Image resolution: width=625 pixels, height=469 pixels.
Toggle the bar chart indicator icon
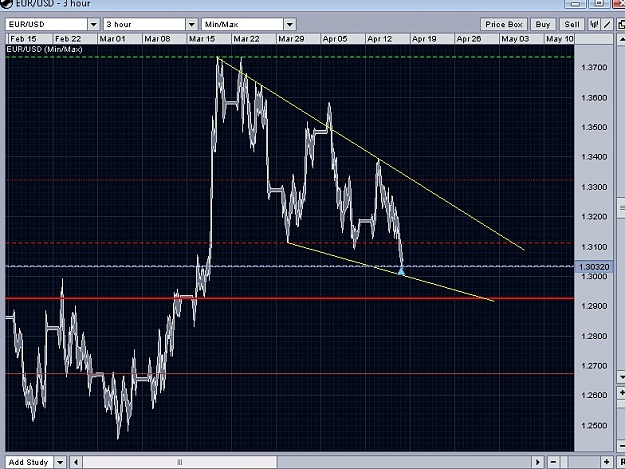click(x=594, y=24)
